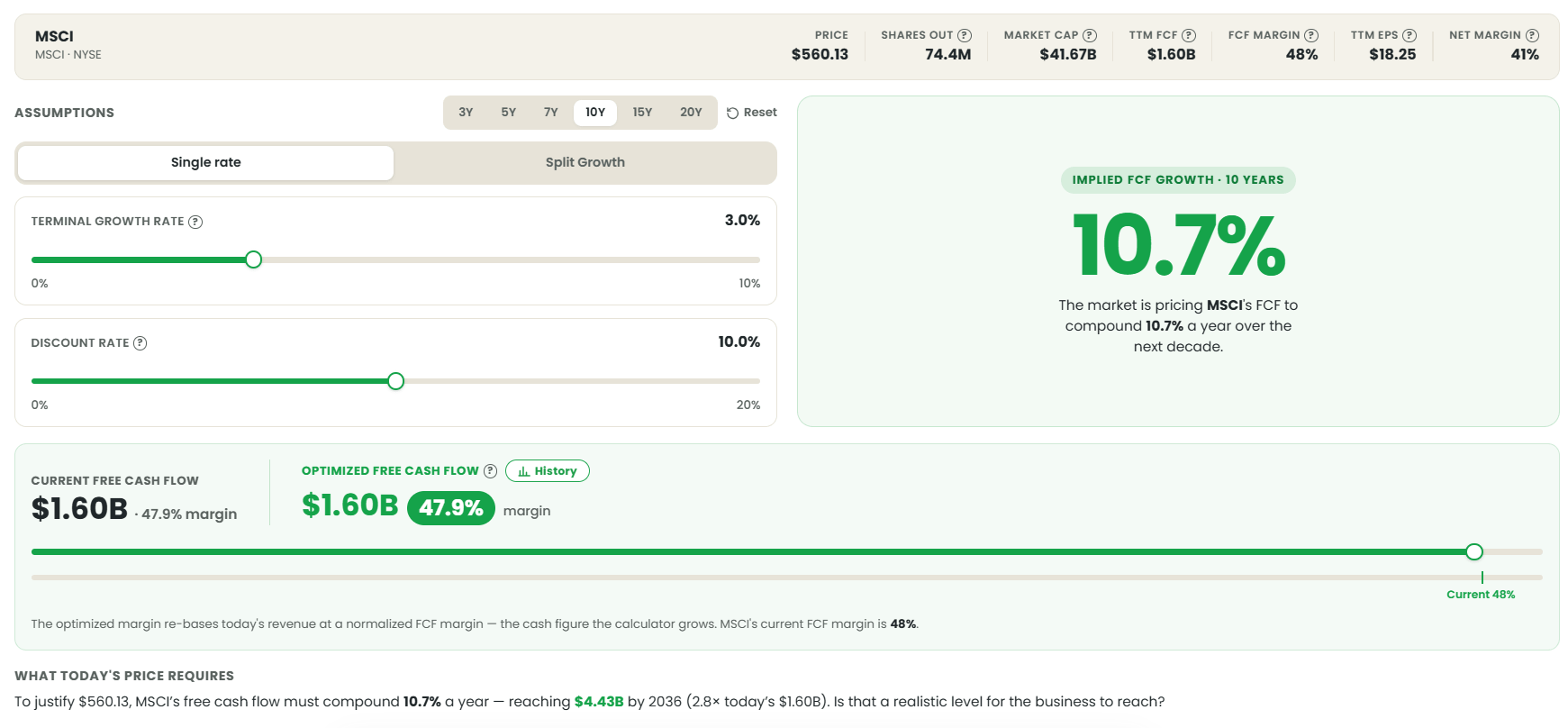
Task: Click the green $4.43B projected FCF figure
Action: pyautogui.click(x=599, y=702)
